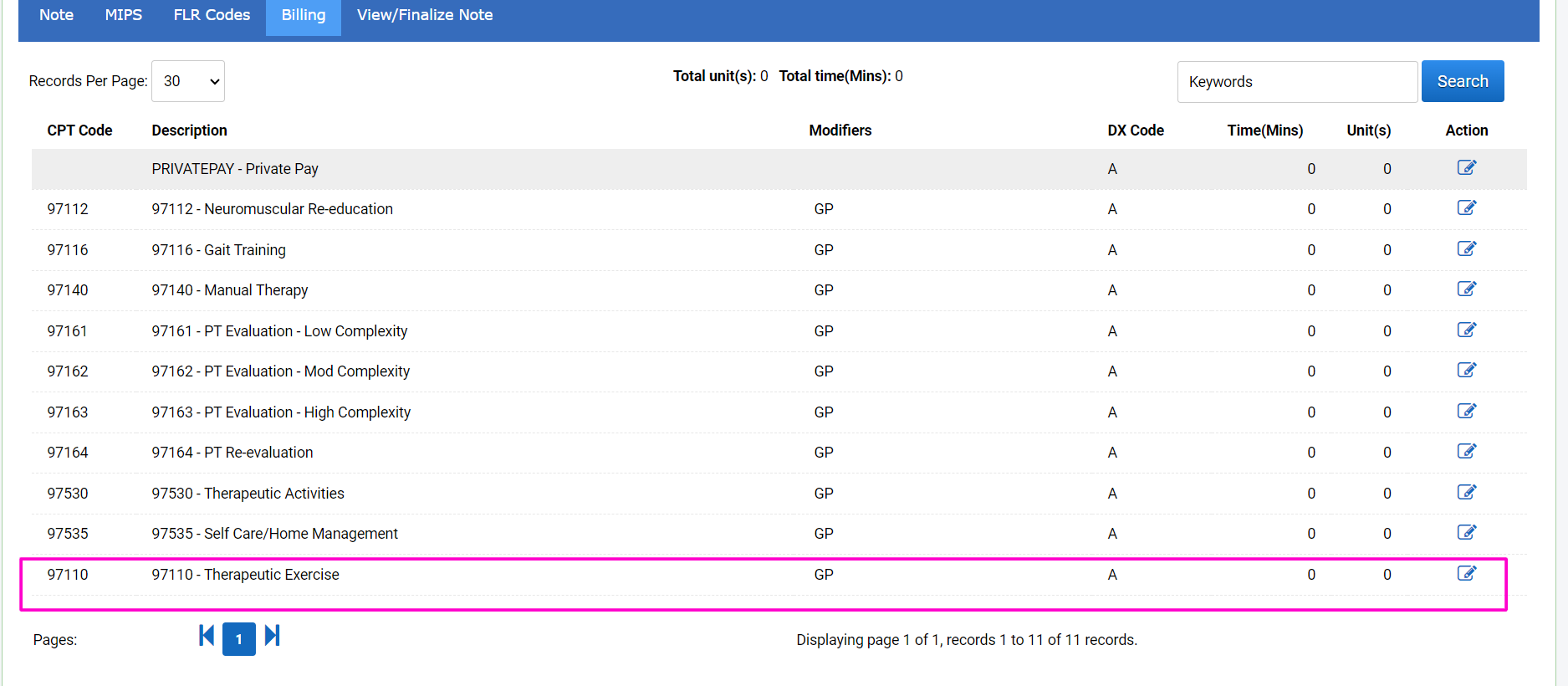Viewport: 1568px width, 686px height.
Task: Edit the Private Pay billing row
Action: 1466,168
